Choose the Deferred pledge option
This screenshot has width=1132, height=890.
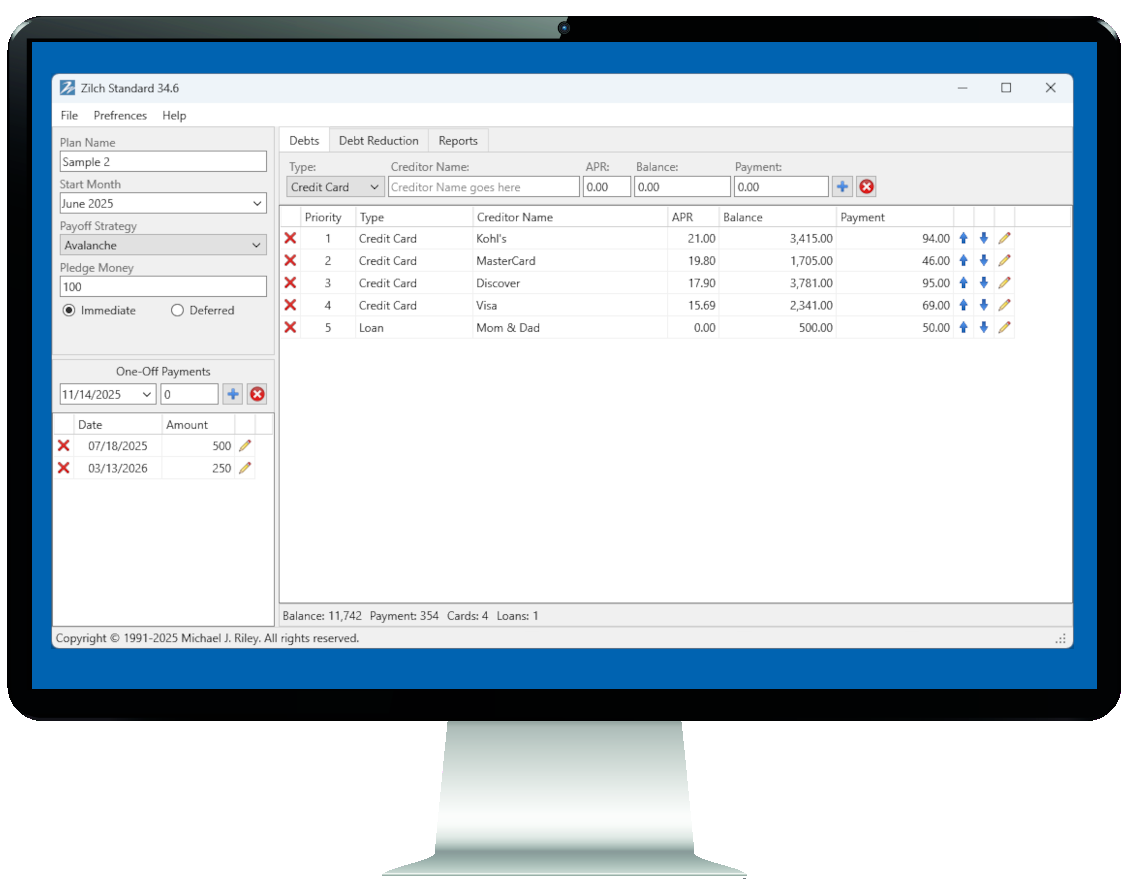pos(178,311)
